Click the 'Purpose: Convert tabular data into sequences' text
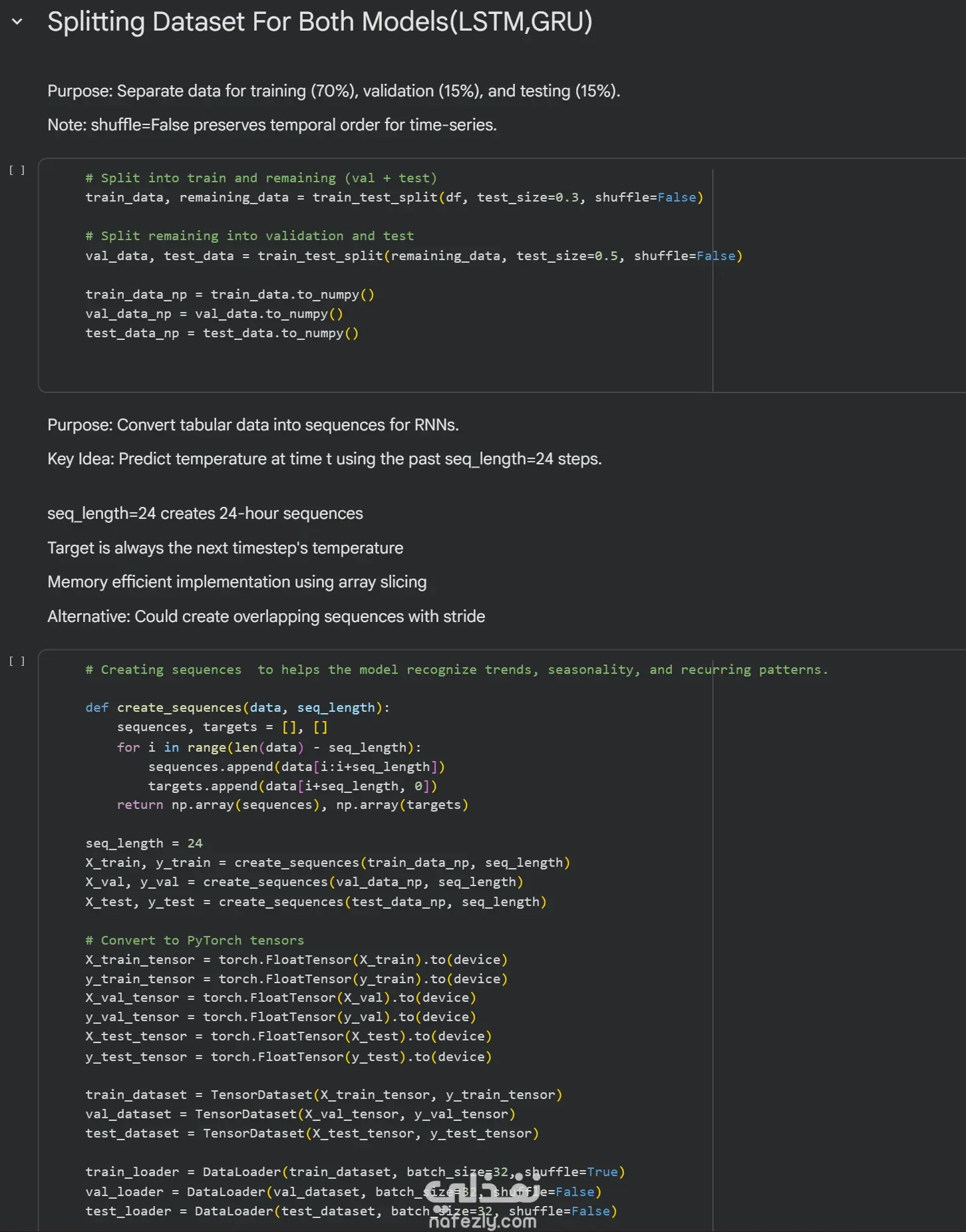966x1232 pixels. 253,425
